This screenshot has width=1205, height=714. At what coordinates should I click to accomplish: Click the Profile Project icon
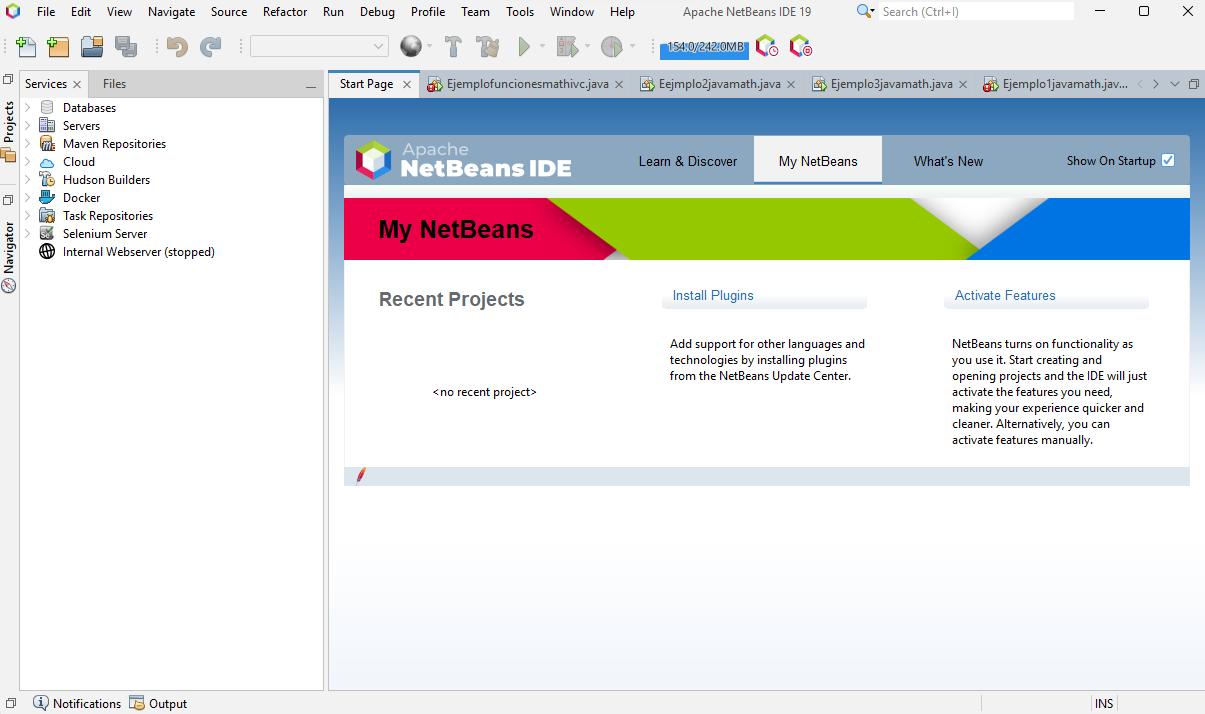[612, 46]
